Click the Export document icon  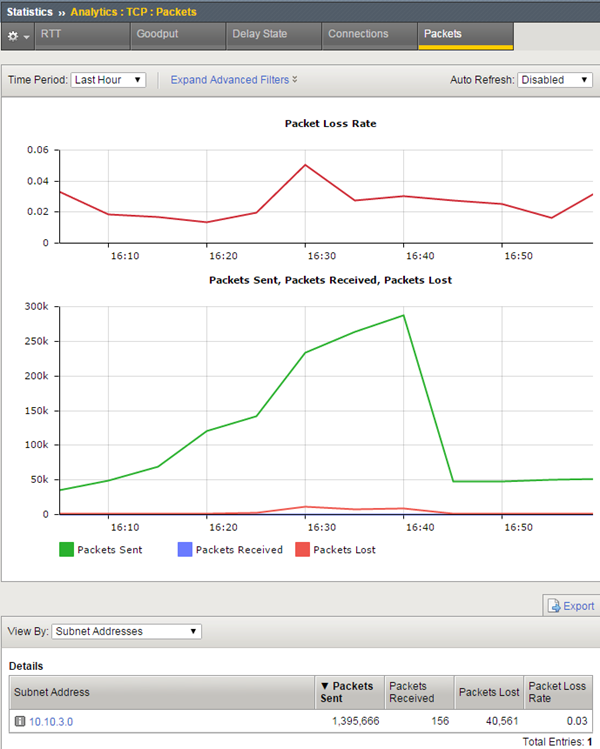coord(553,606)
